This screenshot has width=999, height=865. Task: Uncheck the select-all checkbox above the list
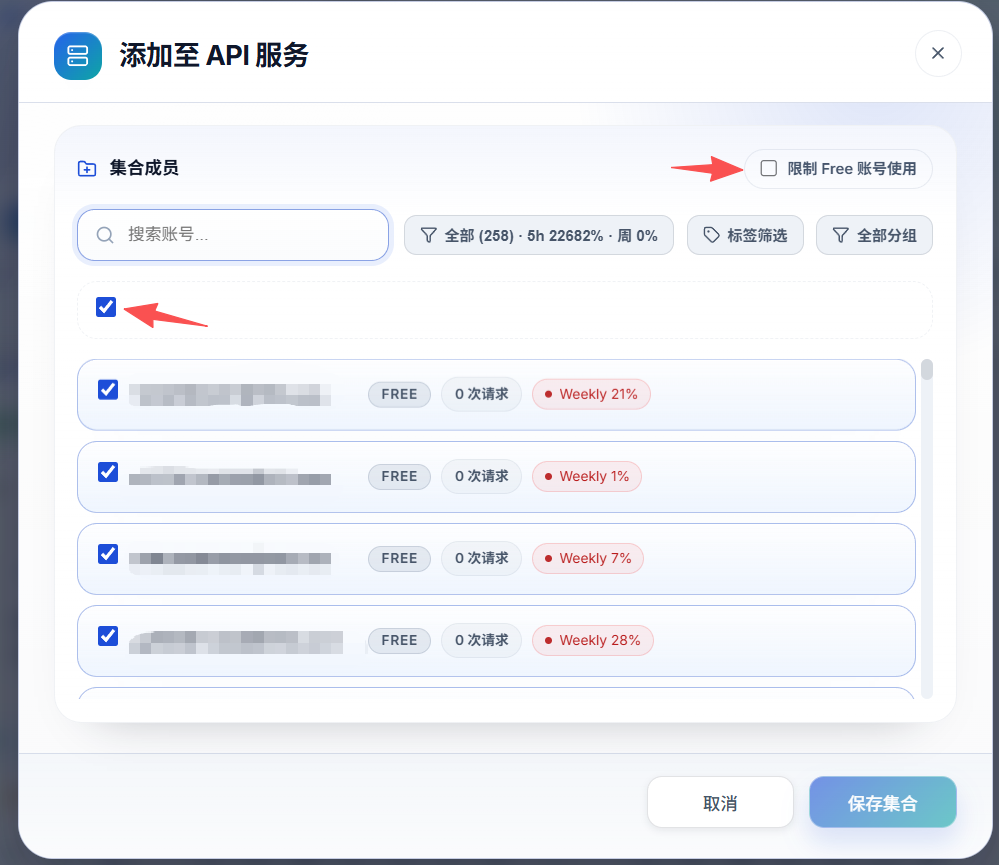point(106,307)
